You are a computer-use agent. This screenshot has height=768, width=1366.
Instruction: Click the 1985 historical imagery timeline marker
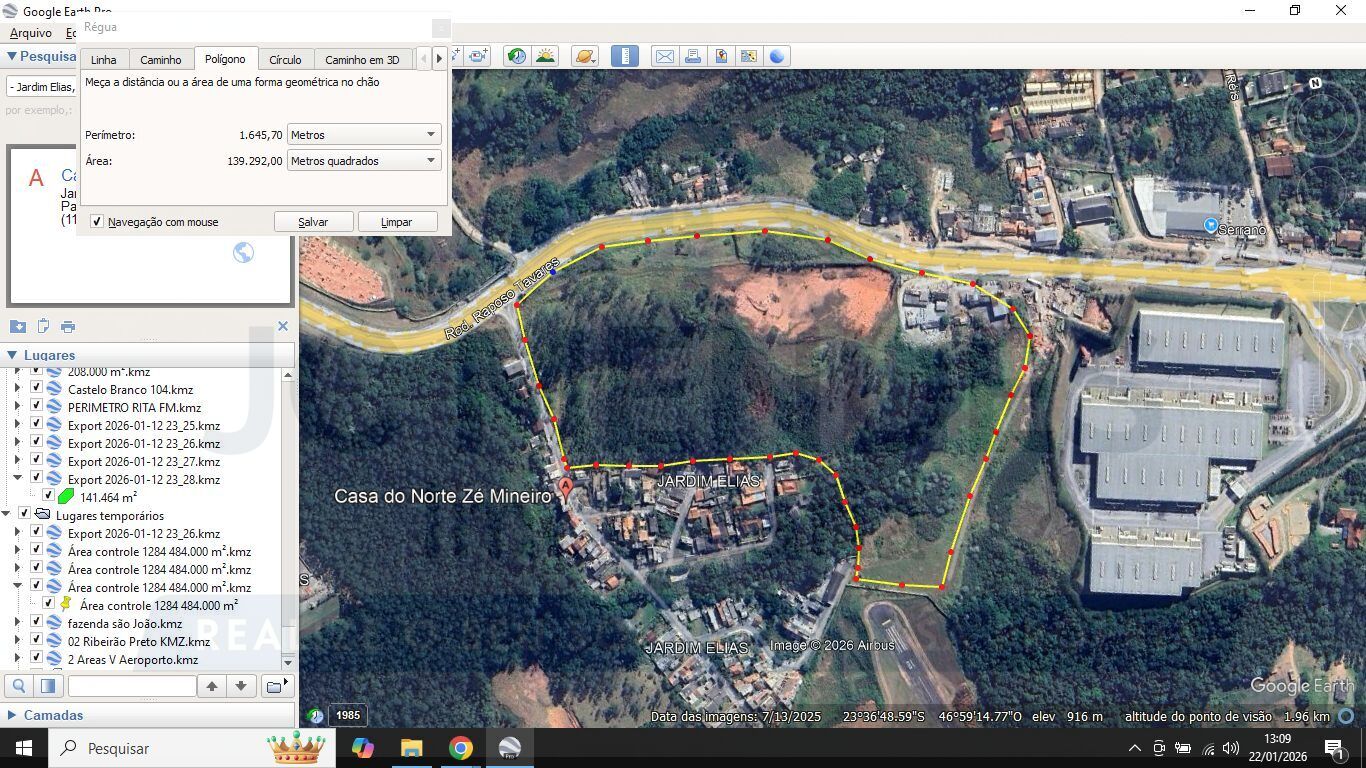click(x=347, y=715)
